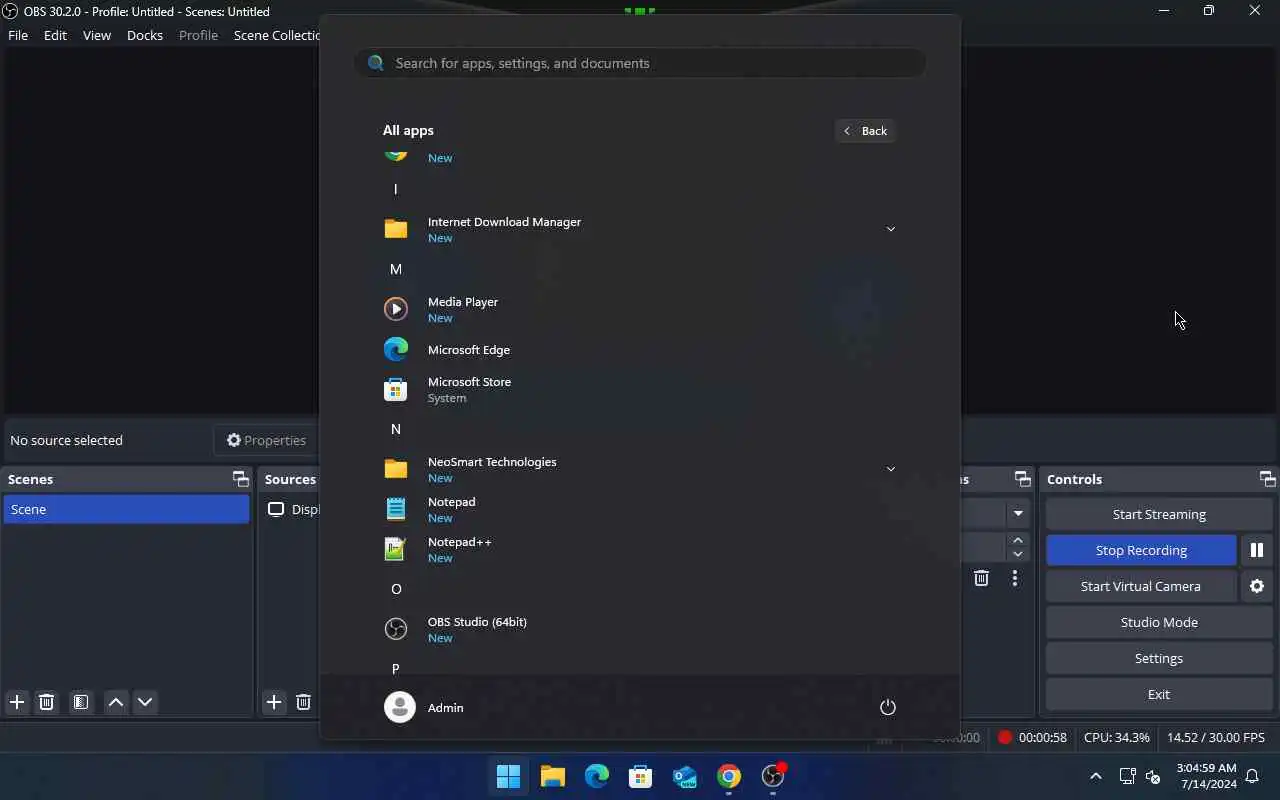The width and height of the screenshot is (1280, 800).
Task: Open the Edit menu in OBS
Action: [55, 35]
